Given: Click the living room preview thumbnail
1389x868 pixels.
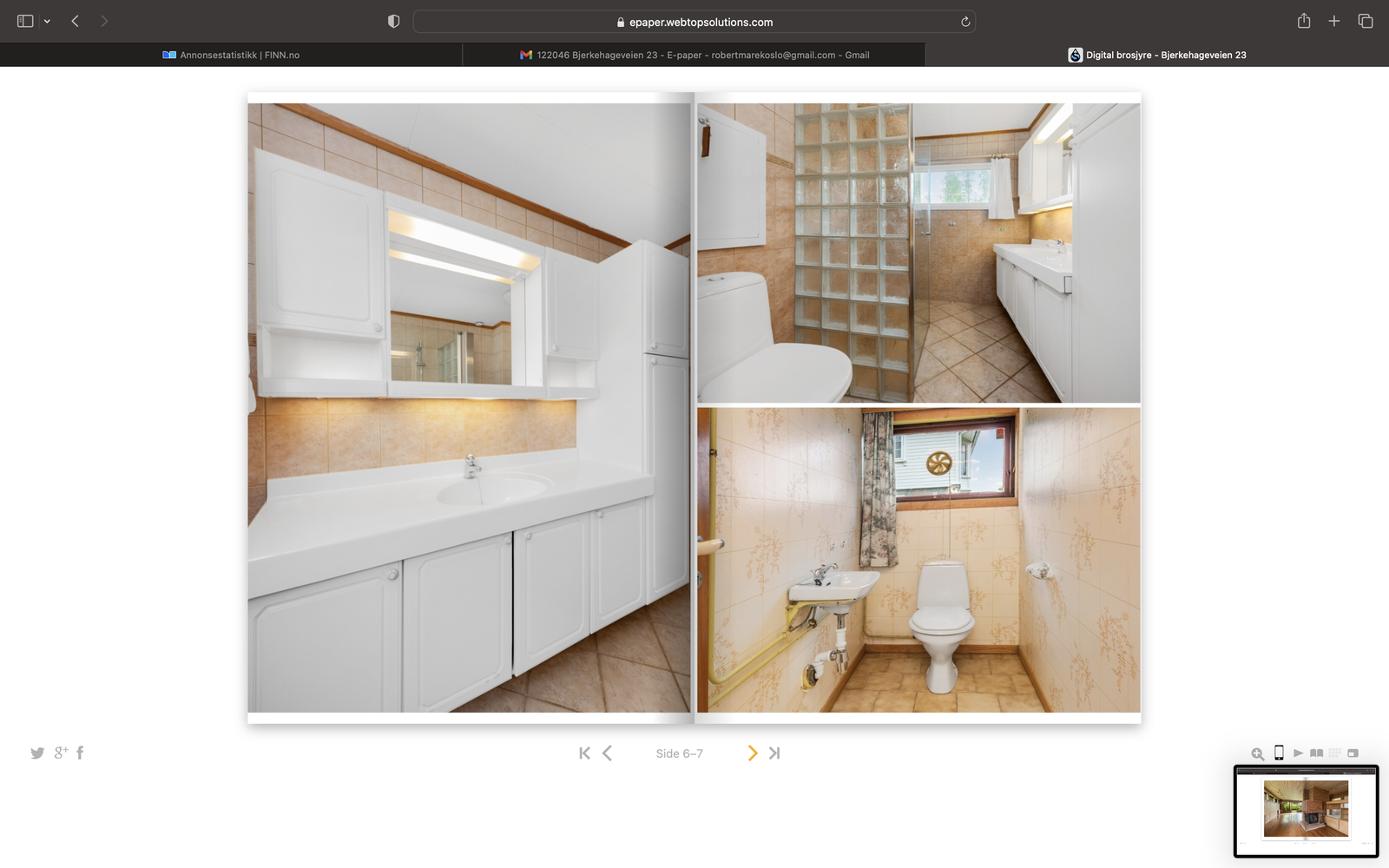Looking at the screenshot, I should coord(1306,809).
